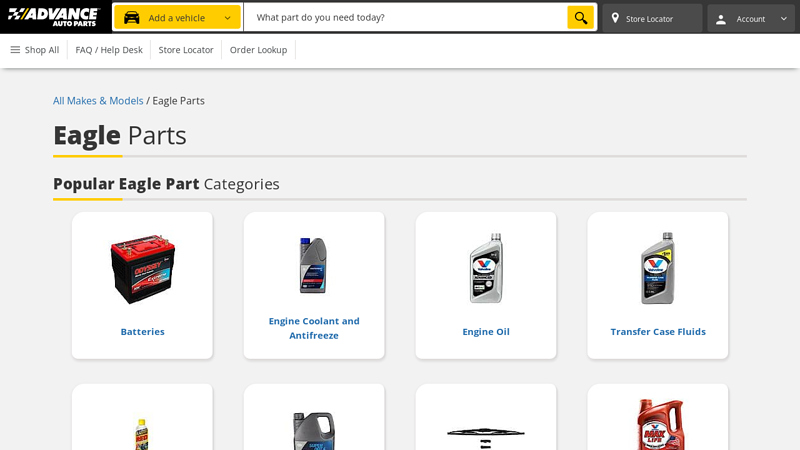
Task: Open Store Locator in the black header
Action: (652, 18)
